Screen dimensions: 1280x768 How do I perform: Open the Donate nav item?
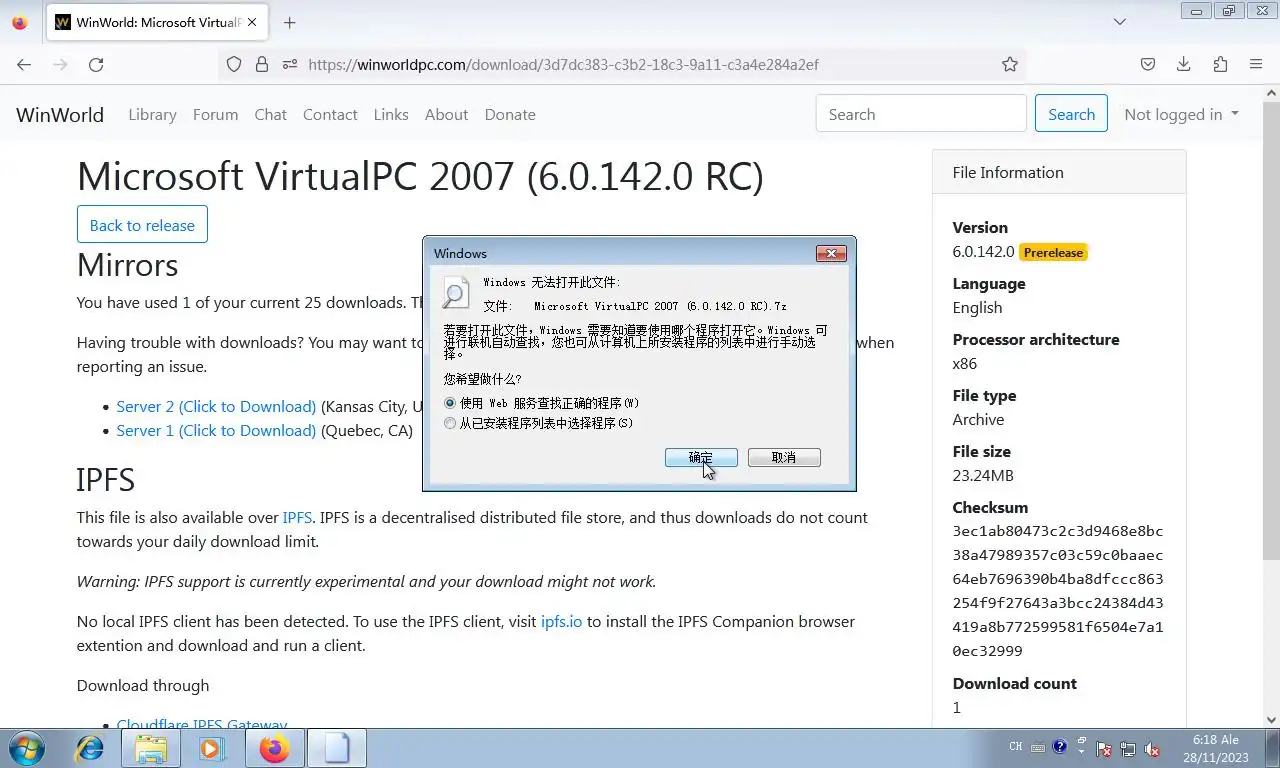coord(510,114)
